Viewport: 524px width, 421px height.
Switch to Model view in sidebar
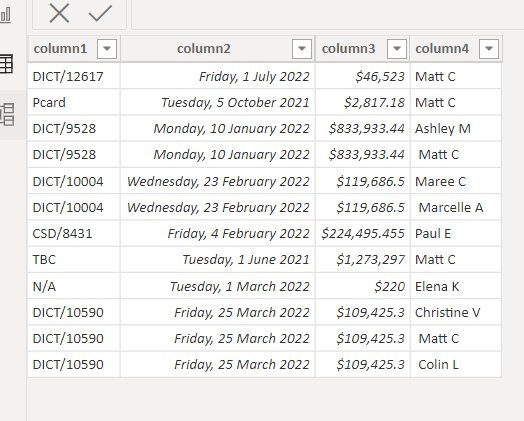7,115
